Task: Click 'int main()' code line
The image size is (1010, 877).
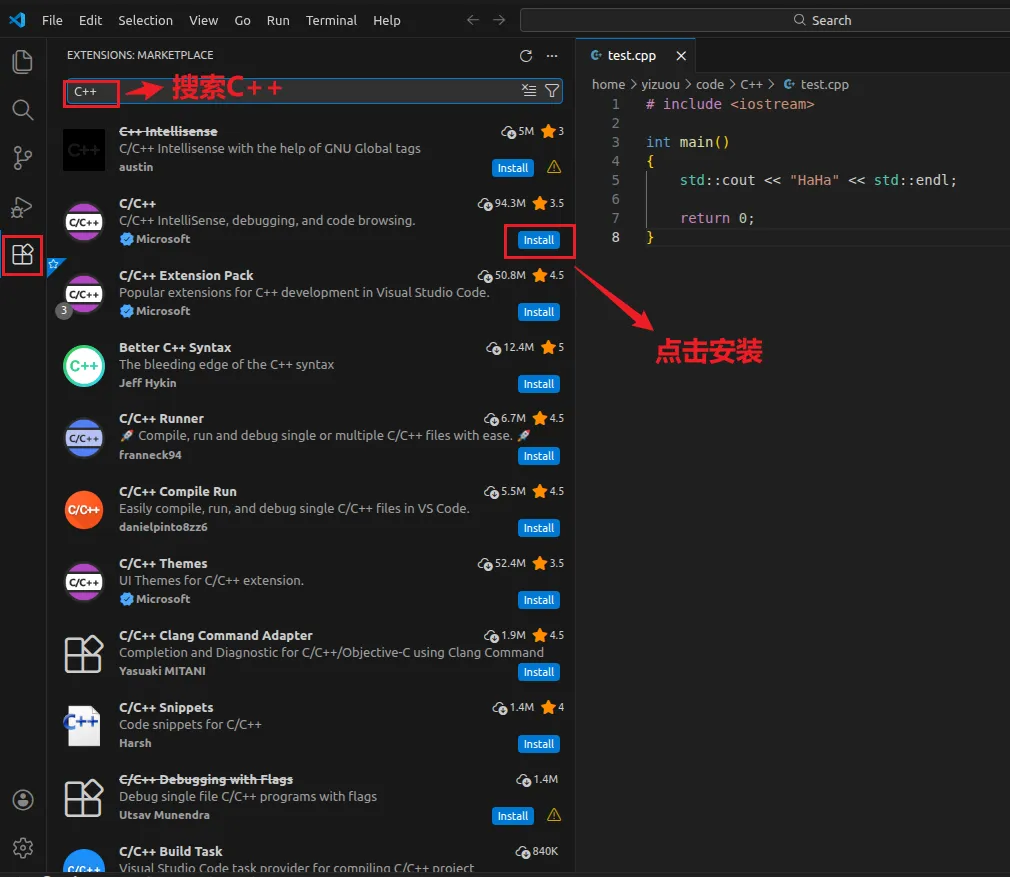Action: [687, 142]
